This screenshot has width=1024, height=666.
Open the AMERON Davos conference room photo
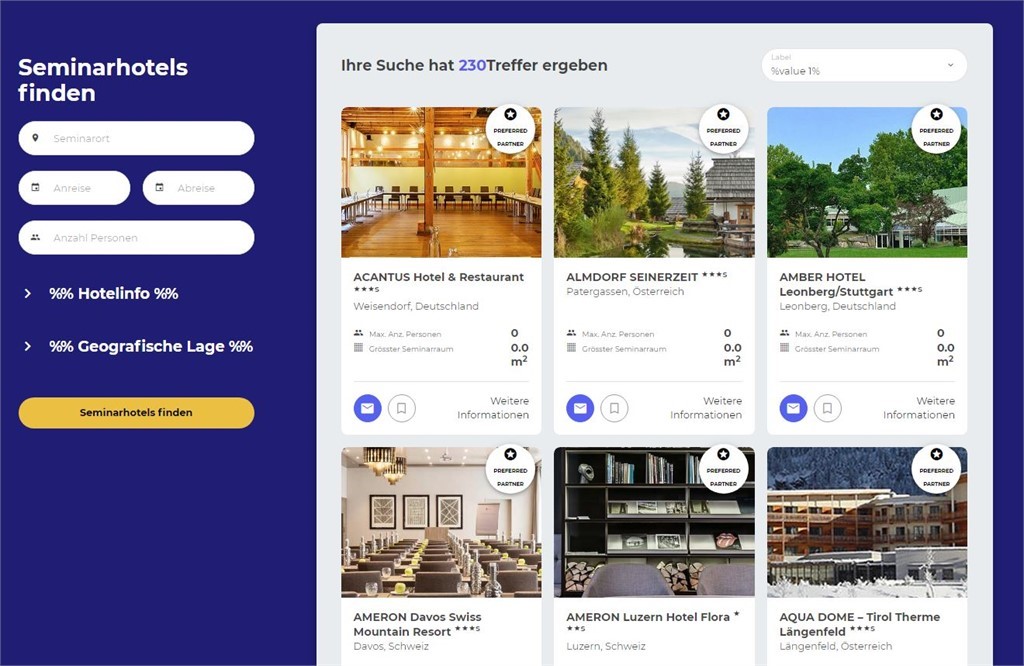(441, 522)
